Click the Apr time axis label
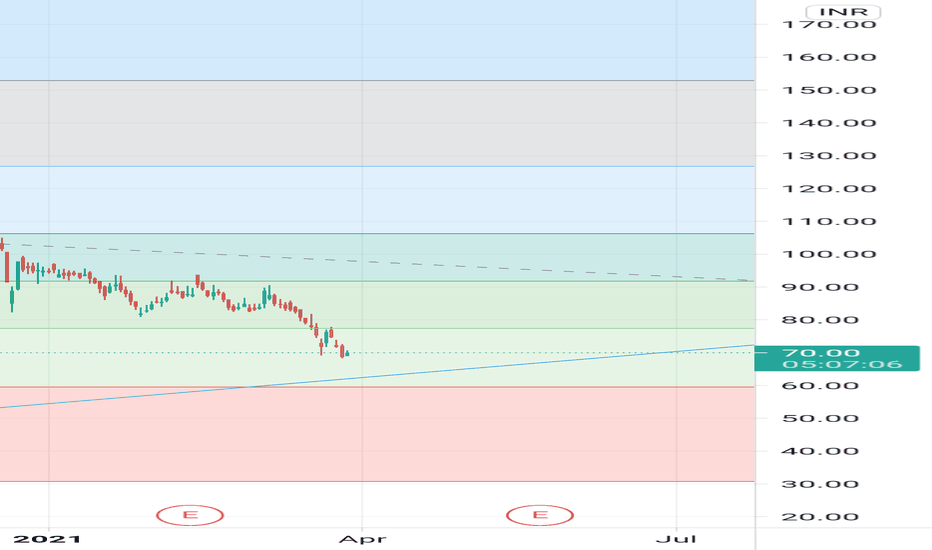932x550 pixels. pos(363,539)
